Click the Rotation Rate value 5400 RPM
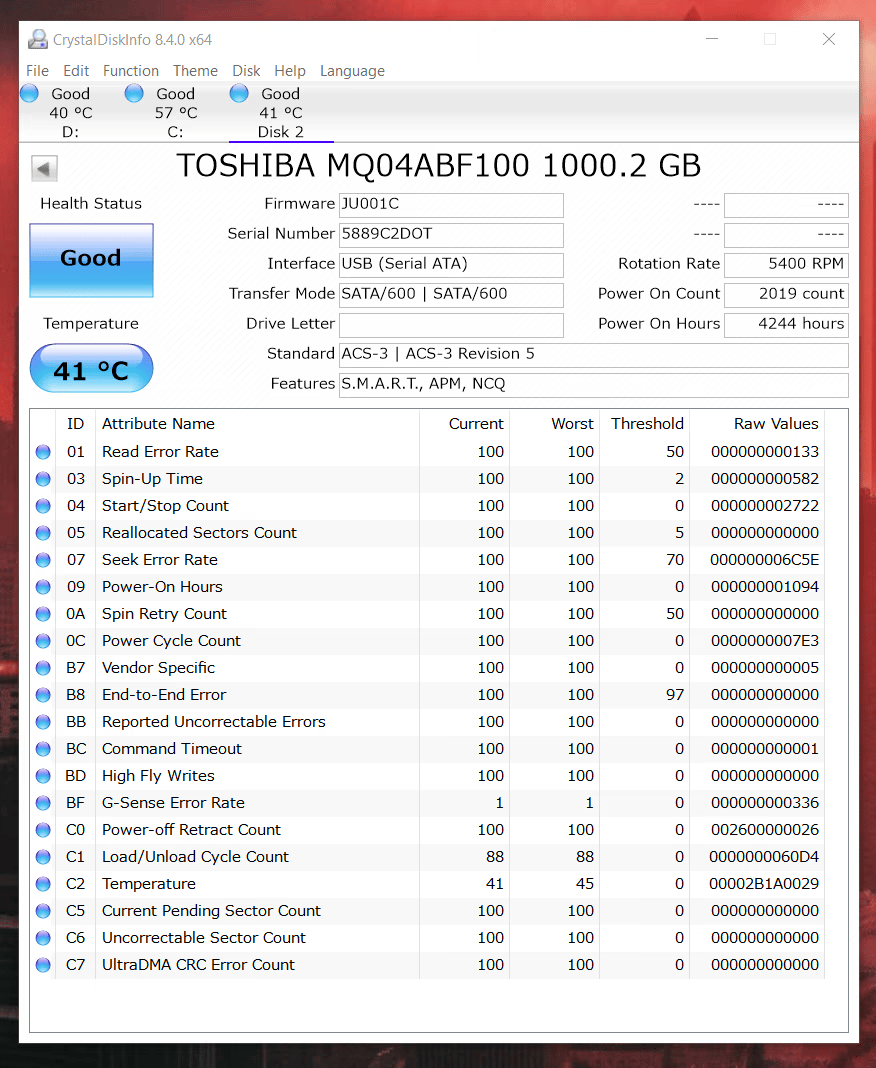This screenshot has height=1068, width=876. coord(786,264)
